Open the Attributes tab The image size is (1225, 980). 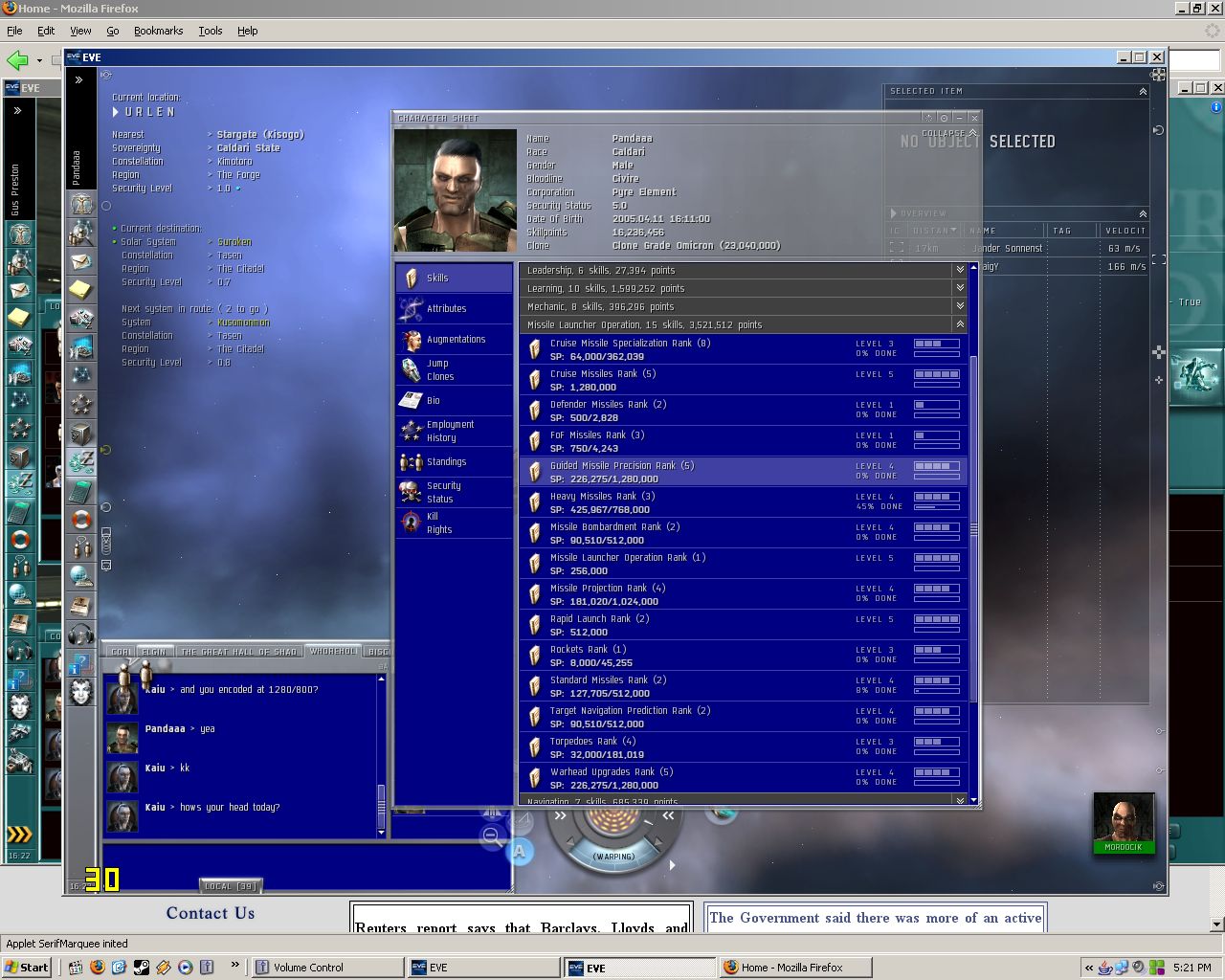[455, 308]
